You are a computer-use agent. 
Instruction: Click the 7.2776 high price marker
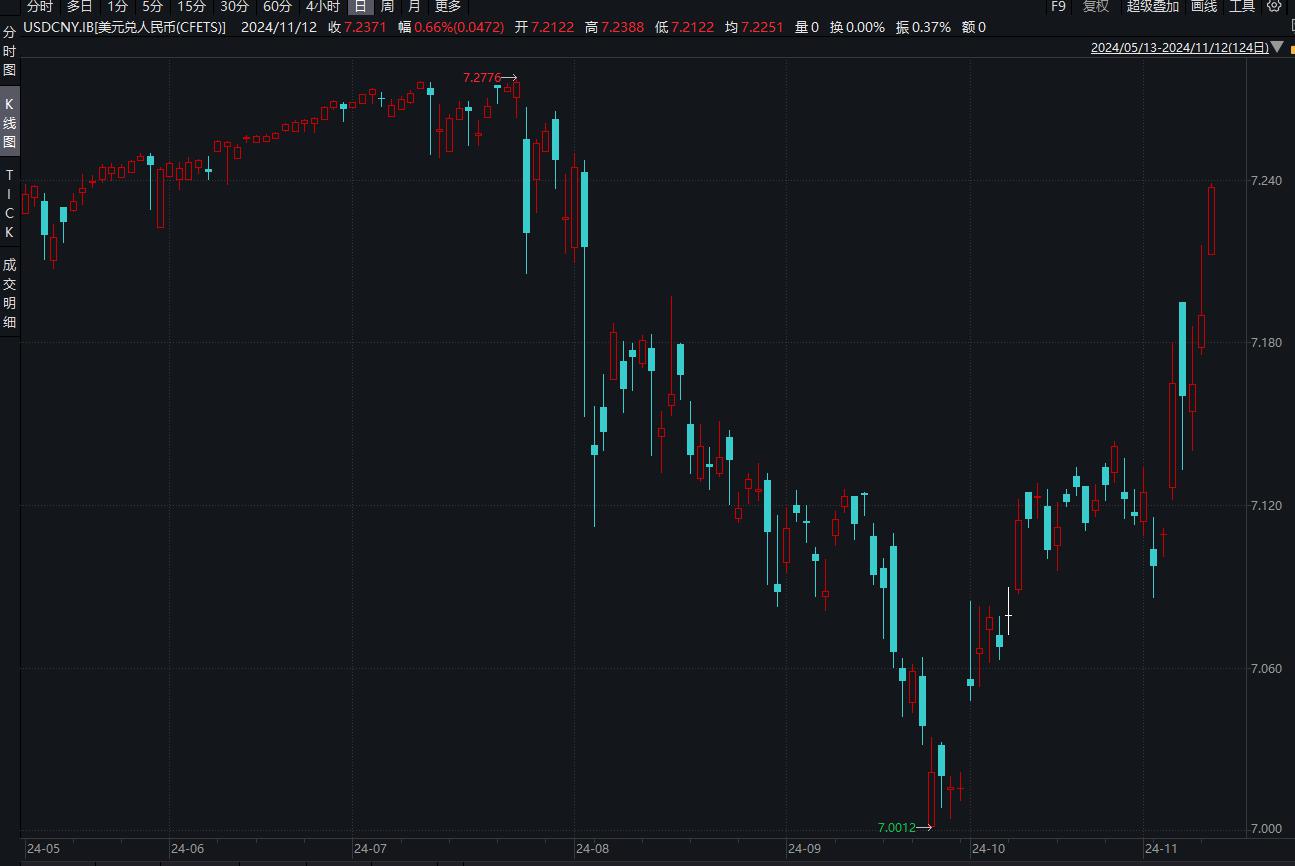482,77
